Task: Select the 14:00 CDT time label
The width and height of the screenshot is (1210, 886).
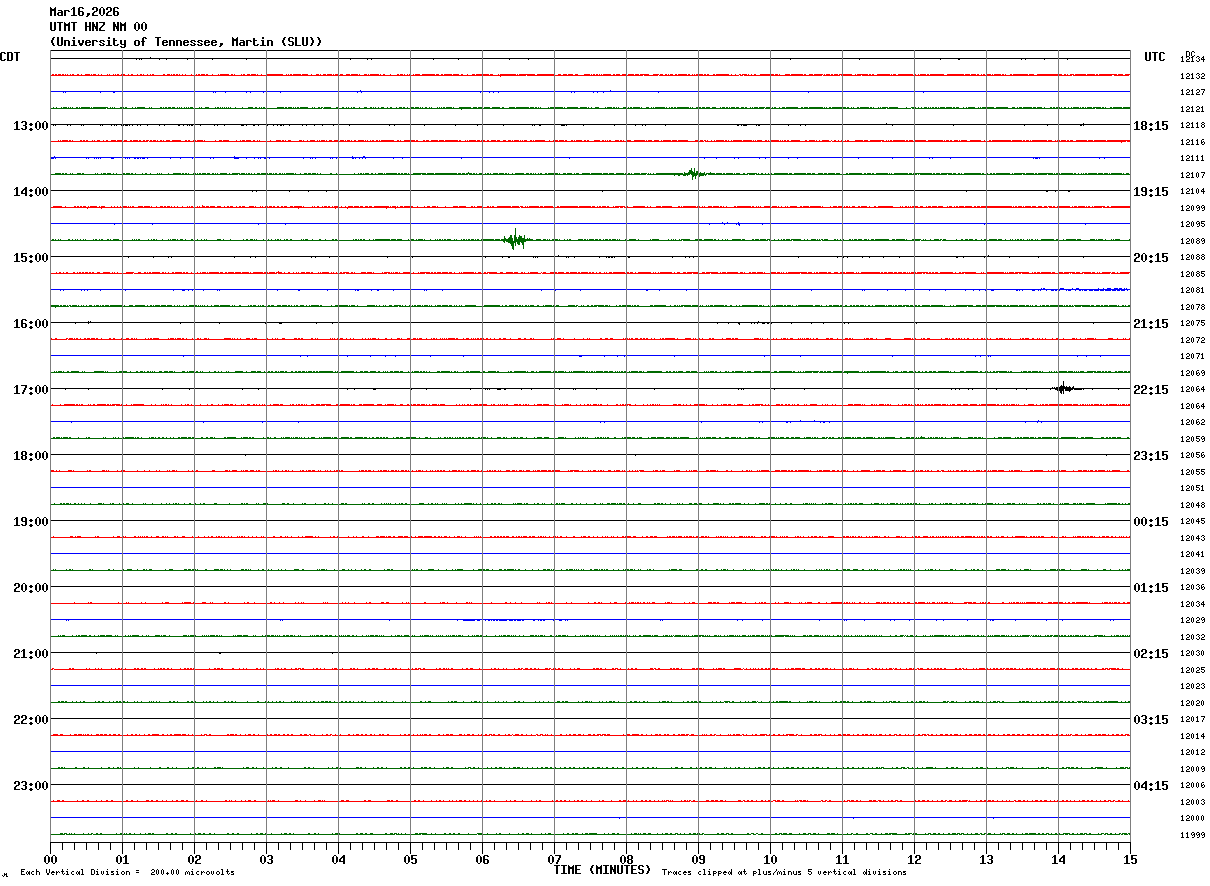Action: tap(30, 191)
